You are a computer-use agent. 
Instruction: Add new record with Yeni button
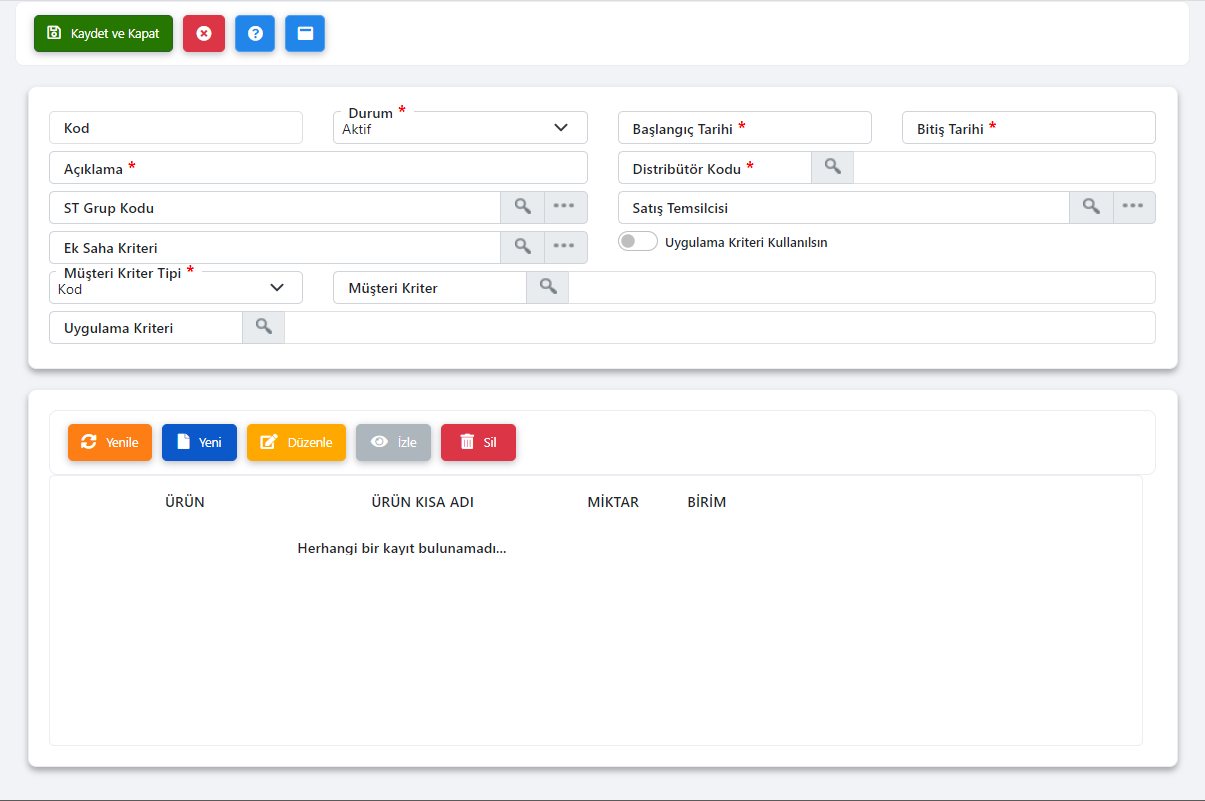coord(199,442)
